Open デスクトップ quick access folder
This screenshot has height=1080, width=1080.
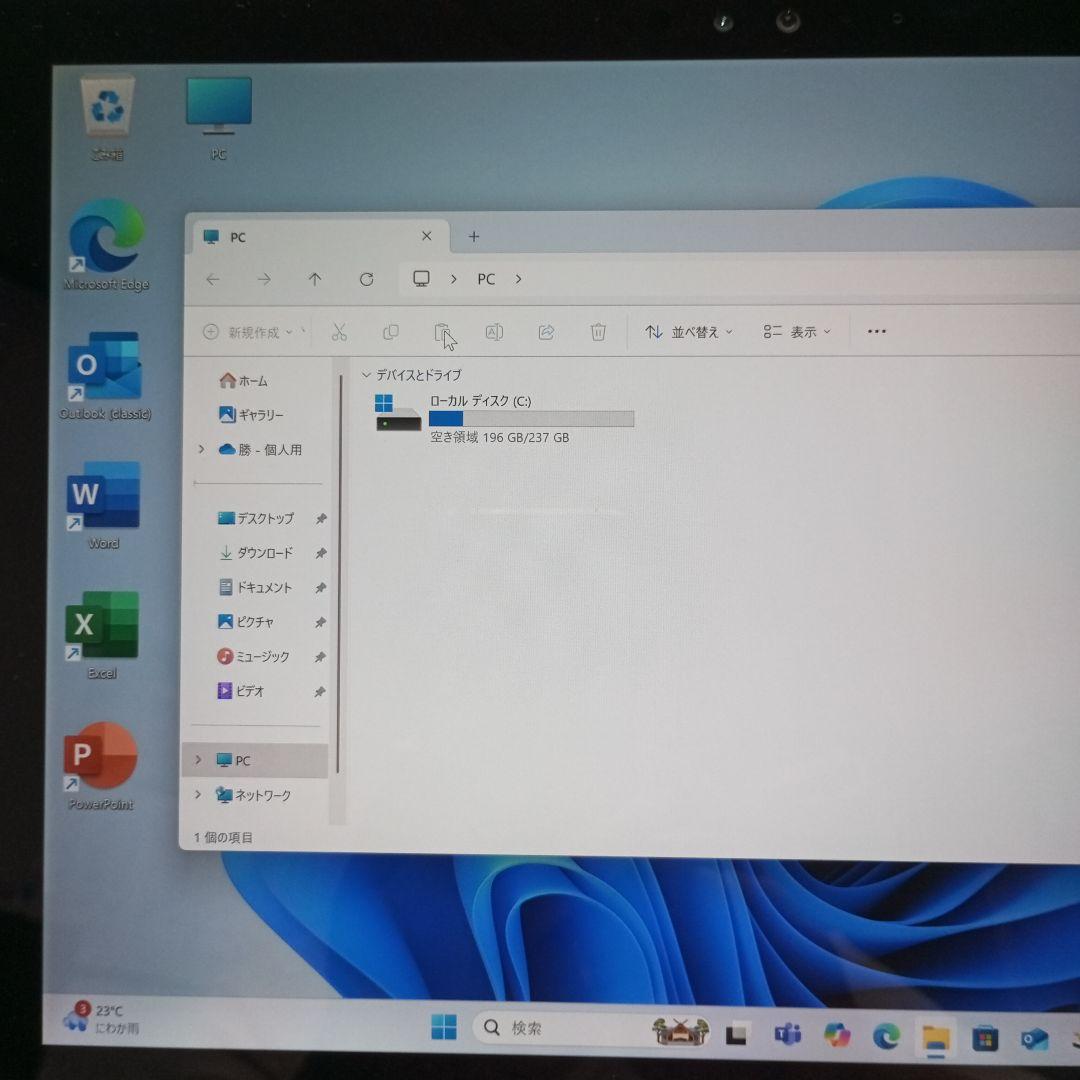(256, 518)
